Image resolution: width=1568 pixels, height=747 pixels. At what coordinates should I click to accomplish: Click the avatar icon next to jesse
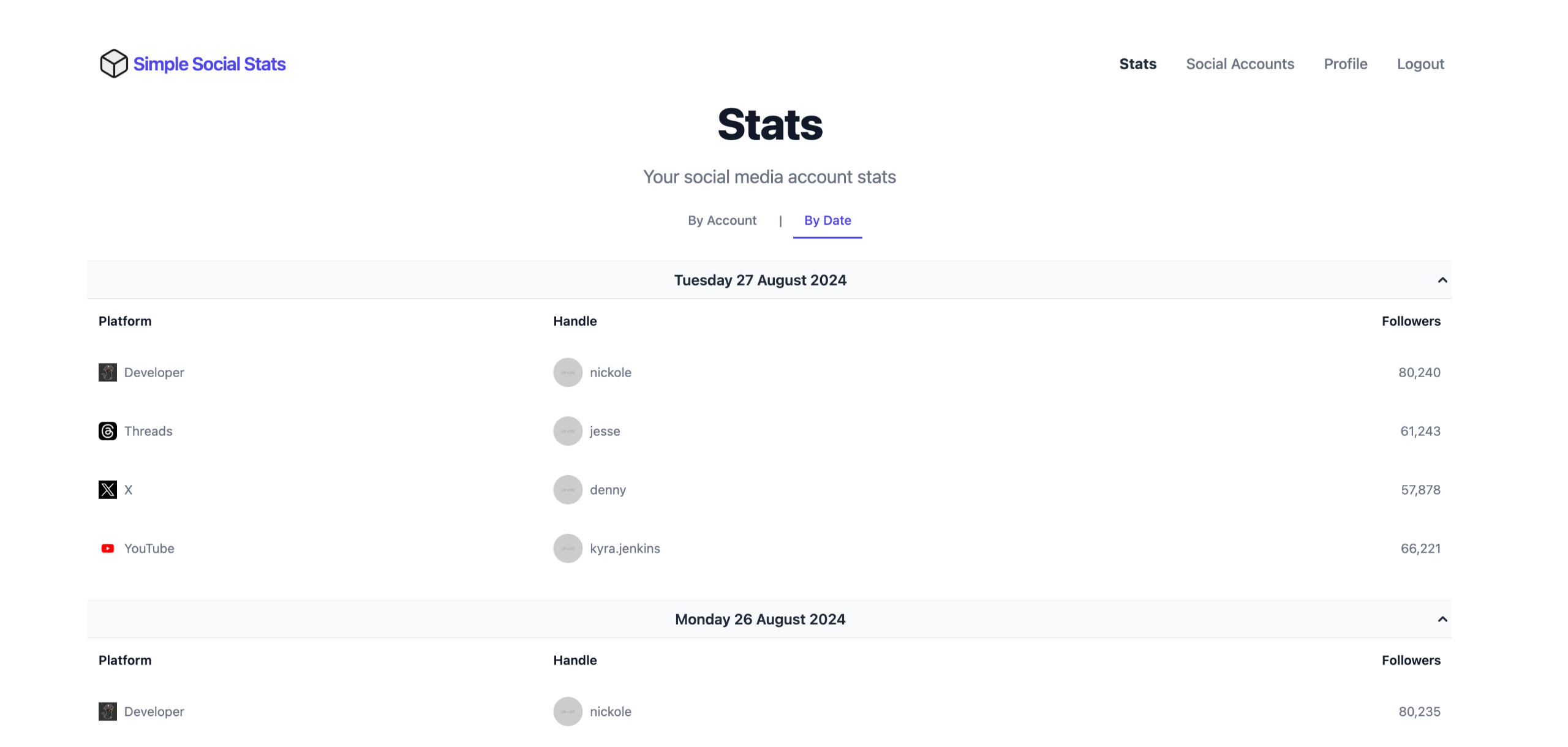tap(567, 431)
